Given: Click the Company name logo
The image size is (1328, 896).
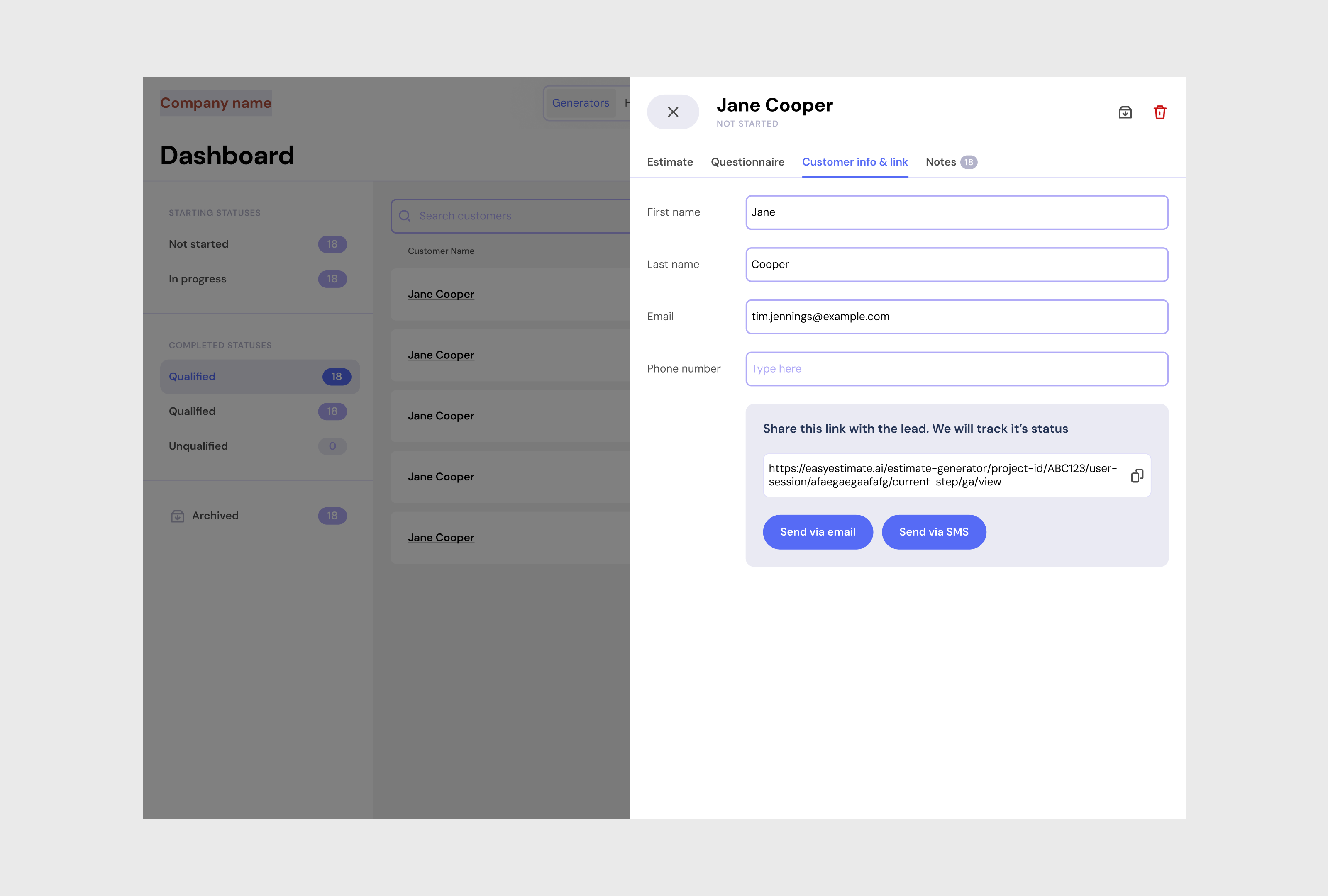Looking at the screenshot, I should coord(216,103).
